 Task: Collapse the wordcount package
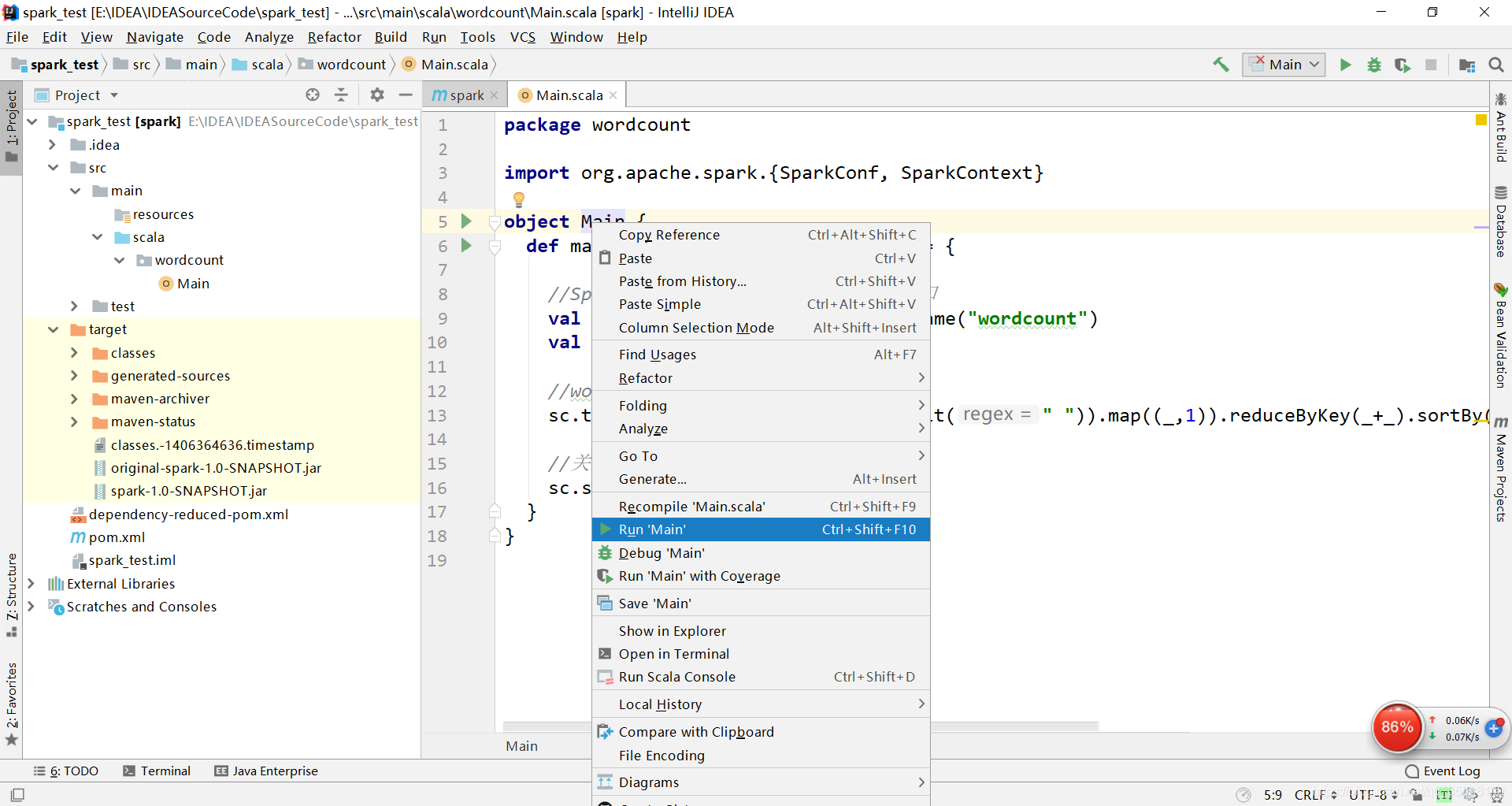tap(119, 260)
